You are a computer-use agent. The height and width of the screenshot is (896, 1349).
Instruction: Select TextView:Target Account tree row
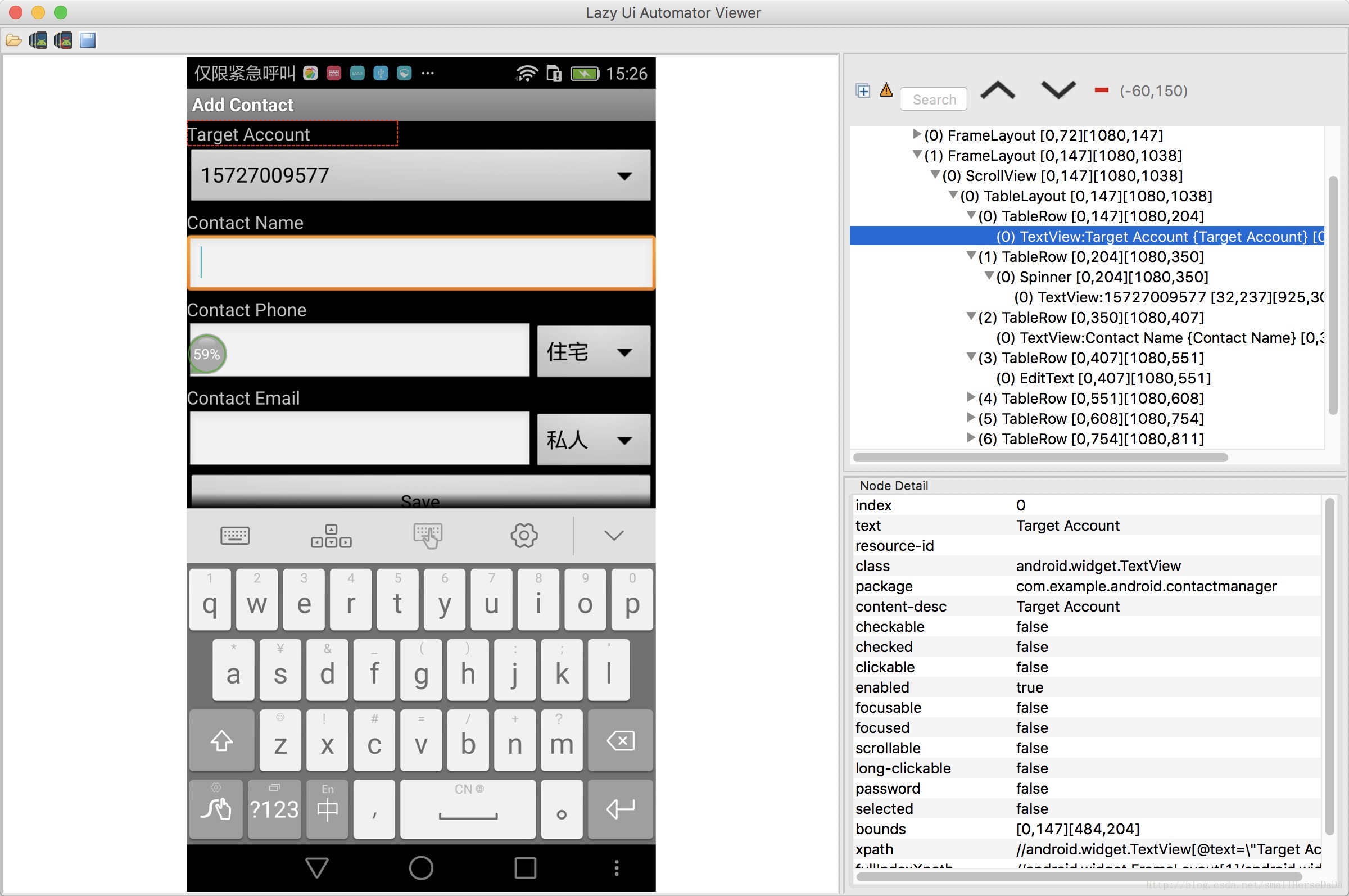click(1087, 236)
